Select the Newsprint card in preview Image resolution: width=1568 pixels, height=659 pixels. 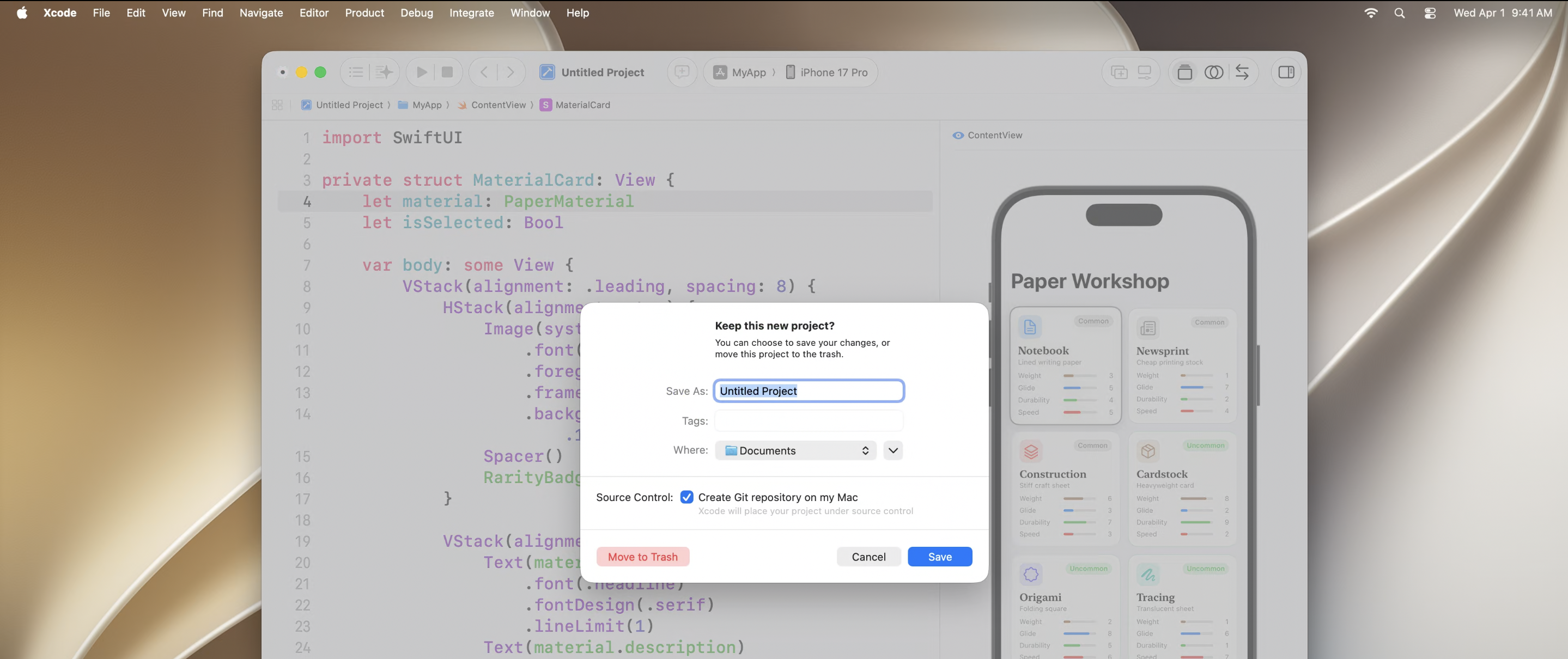point(1182,365)
